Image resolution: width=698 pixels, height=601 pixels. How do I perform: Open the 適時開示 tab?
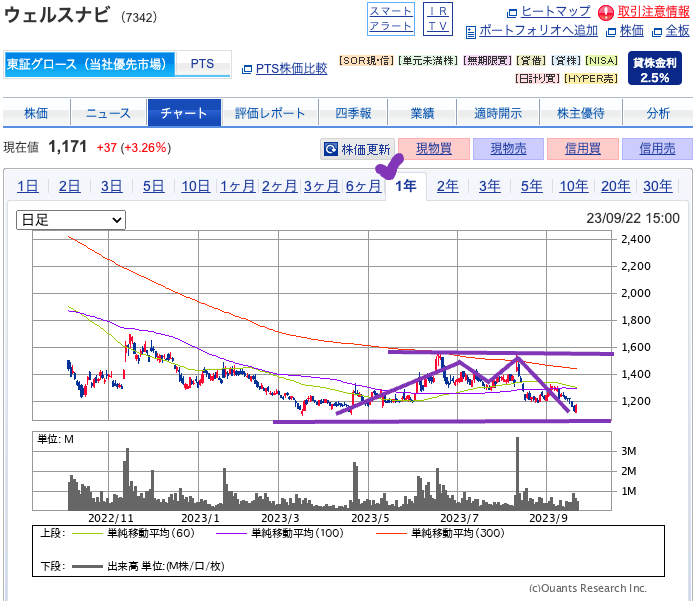498,113
